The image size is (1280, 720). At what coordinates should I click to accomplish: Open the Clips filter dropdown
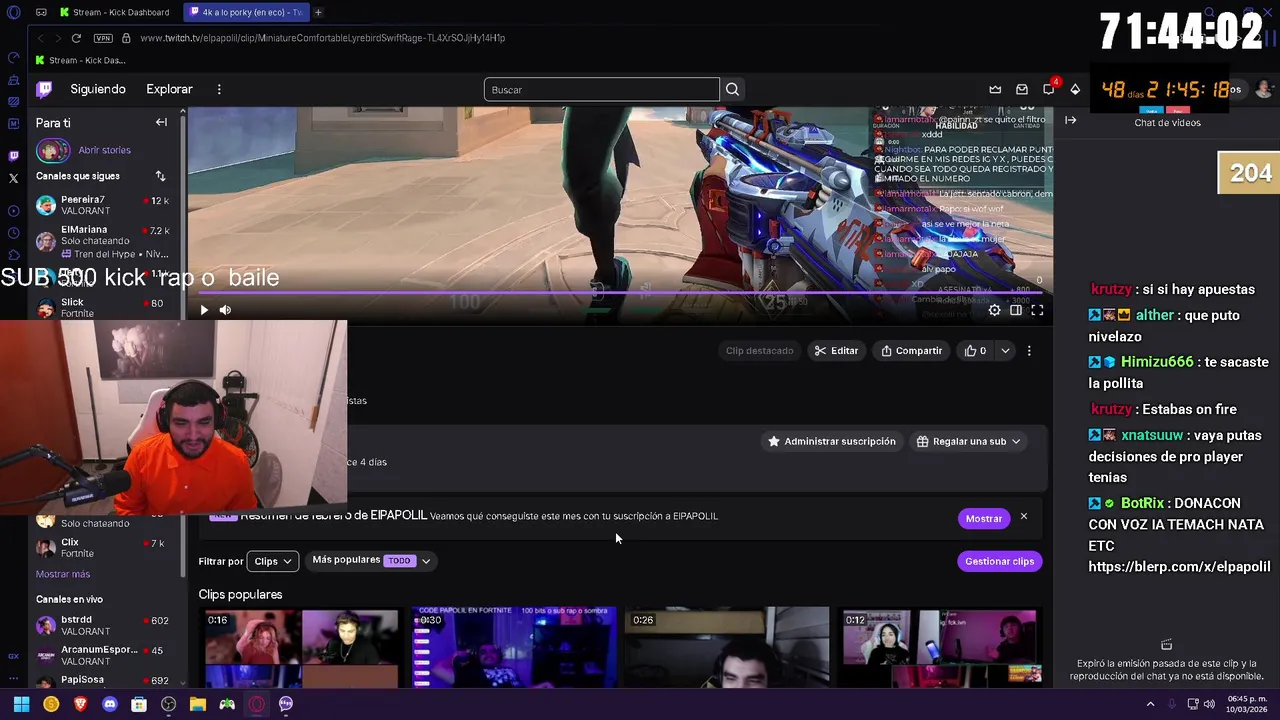tap(272, 561)
